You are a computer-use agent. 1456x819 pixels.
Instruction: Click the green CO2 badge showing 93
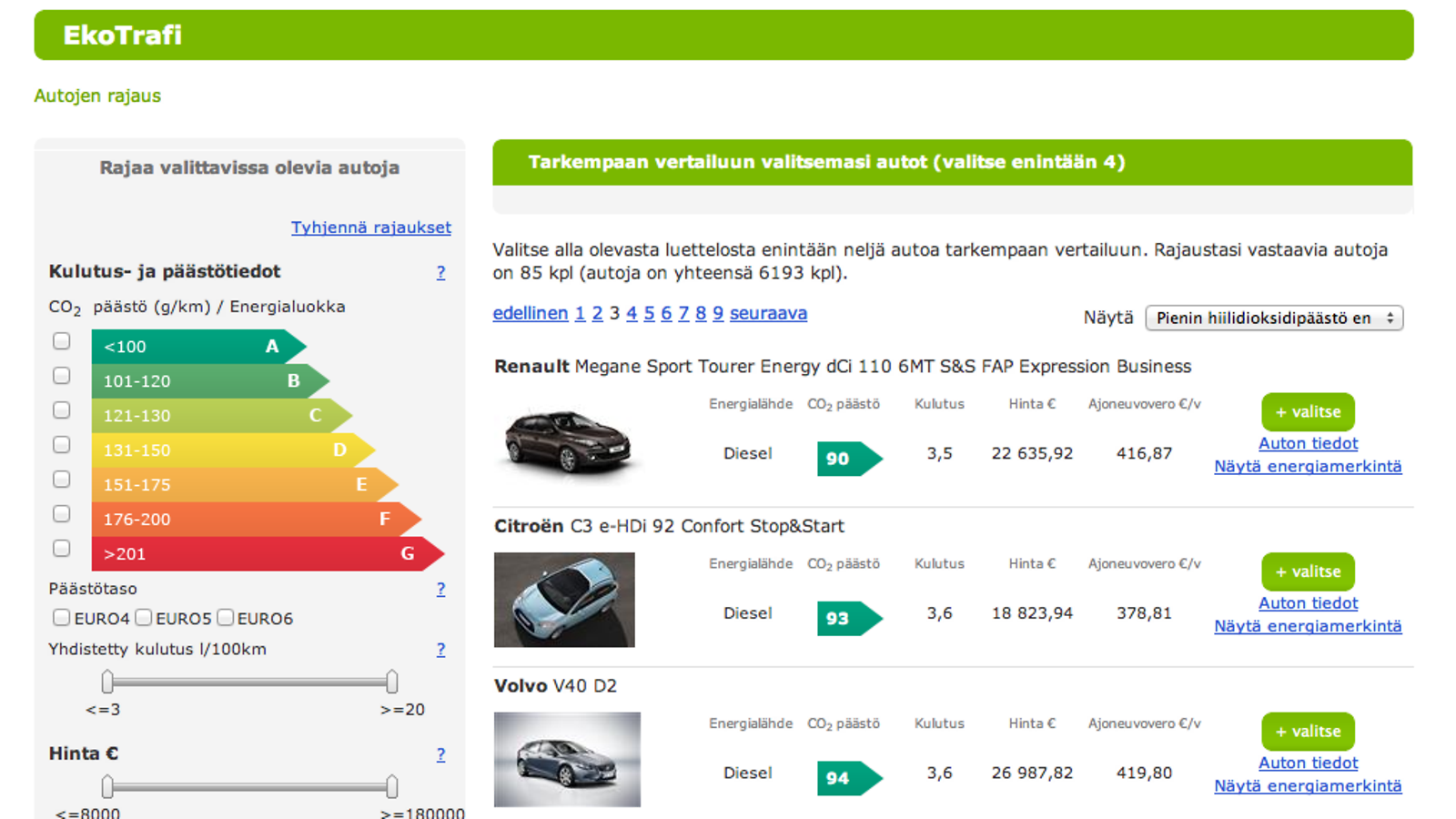[x=849, y=619]
